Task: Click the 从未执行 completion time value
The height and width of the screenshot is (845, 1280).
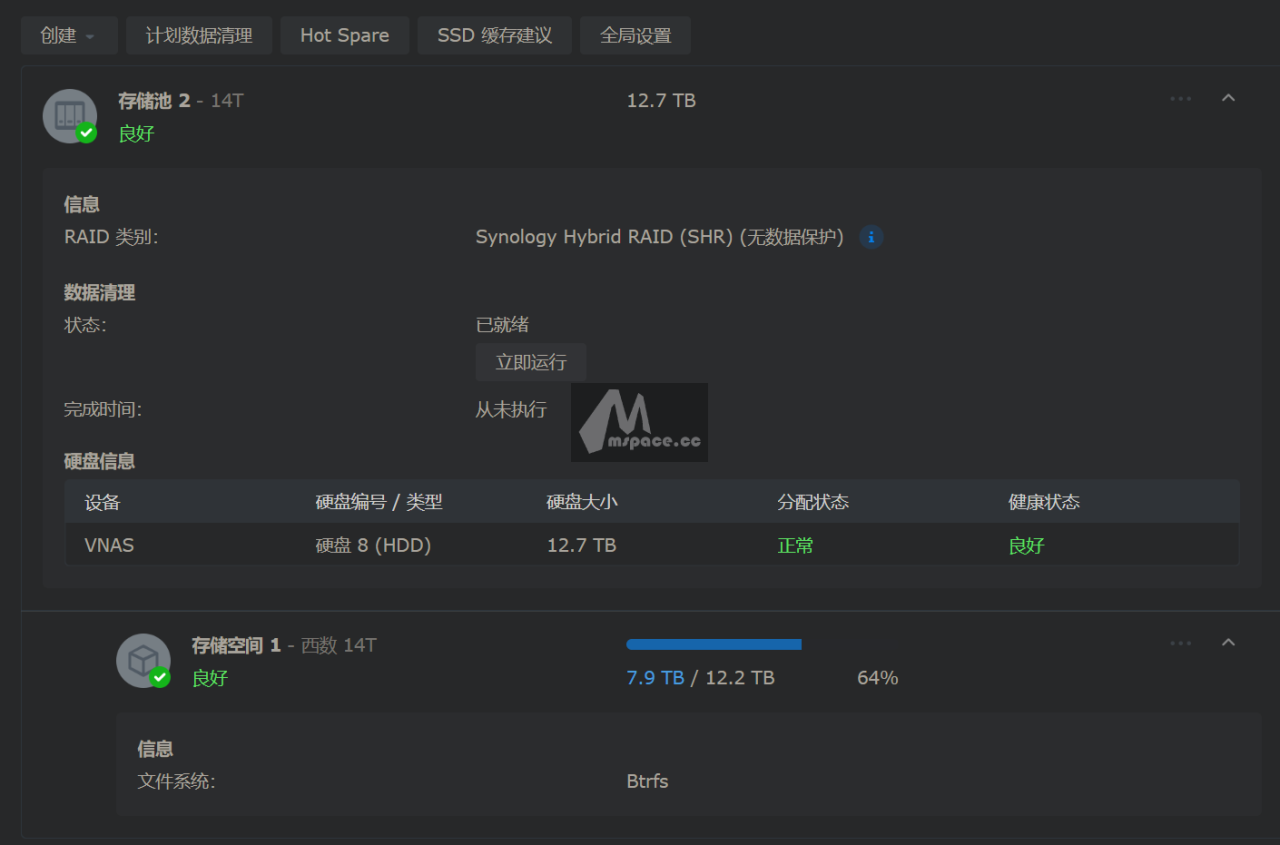Action: click(x=511, y=410)
